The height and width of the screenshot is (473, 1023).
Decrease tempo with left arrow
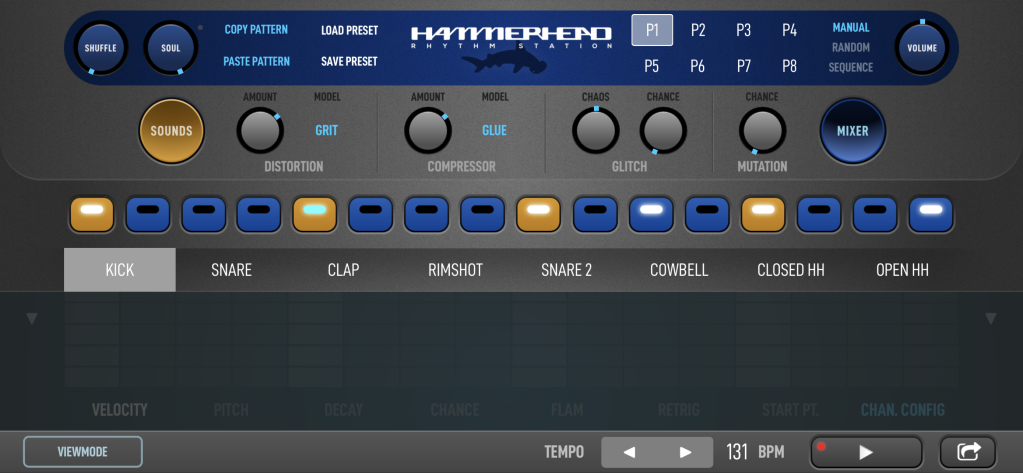629,452
